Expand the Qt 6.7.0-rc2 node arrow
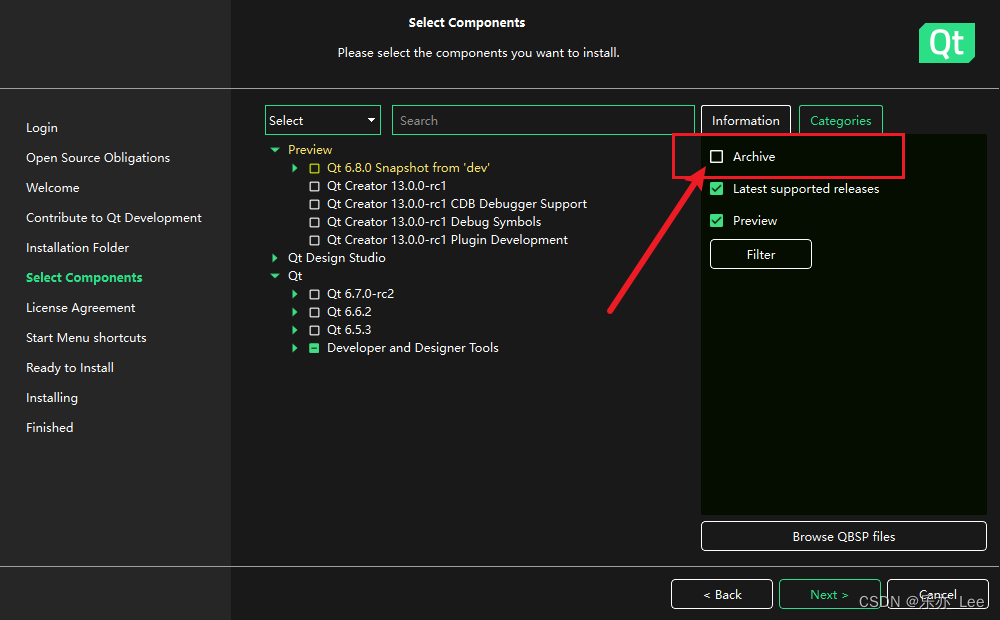 (x=295, y=293)
